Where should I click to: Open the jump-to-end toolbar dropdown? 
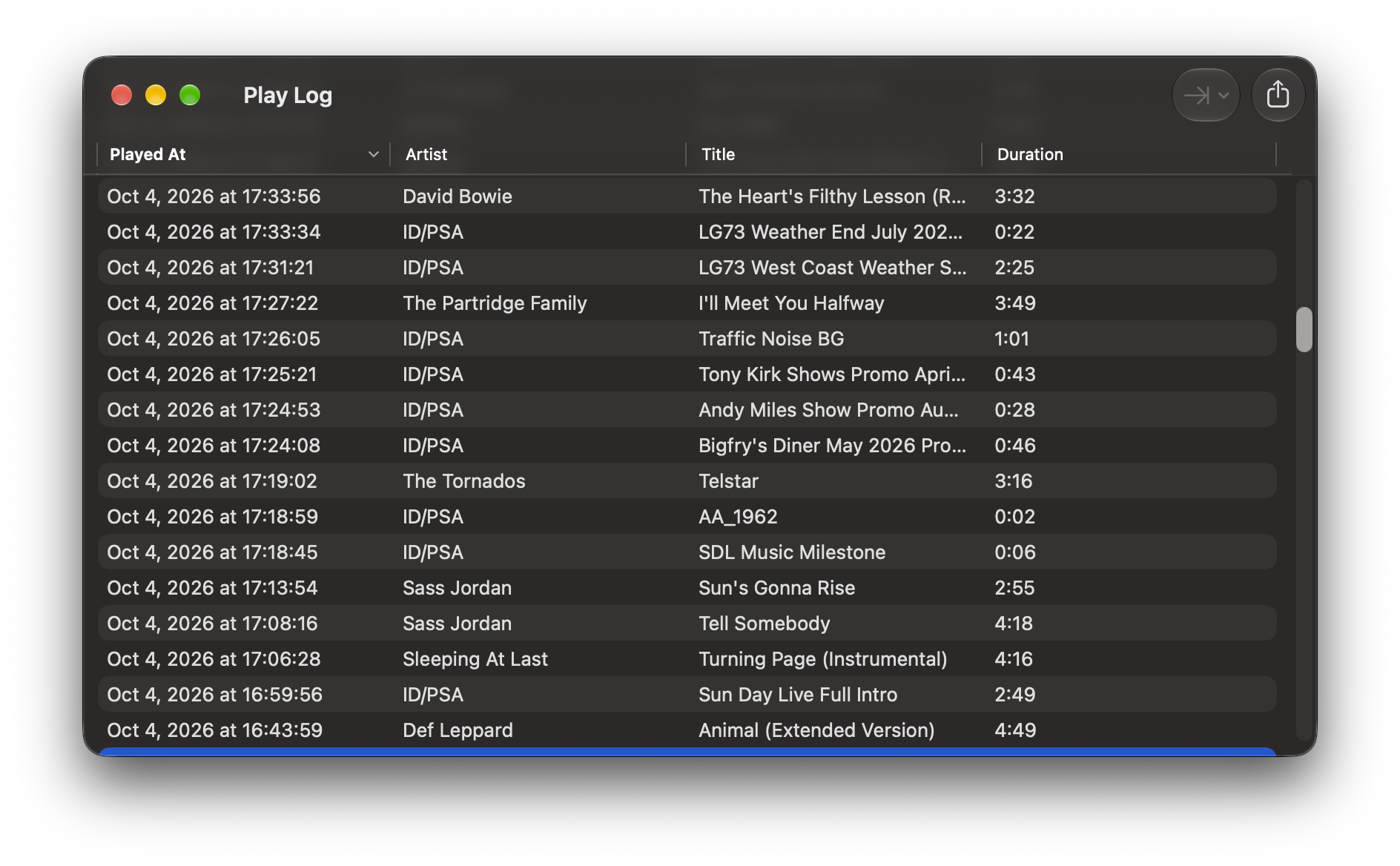pos(1206,95)
